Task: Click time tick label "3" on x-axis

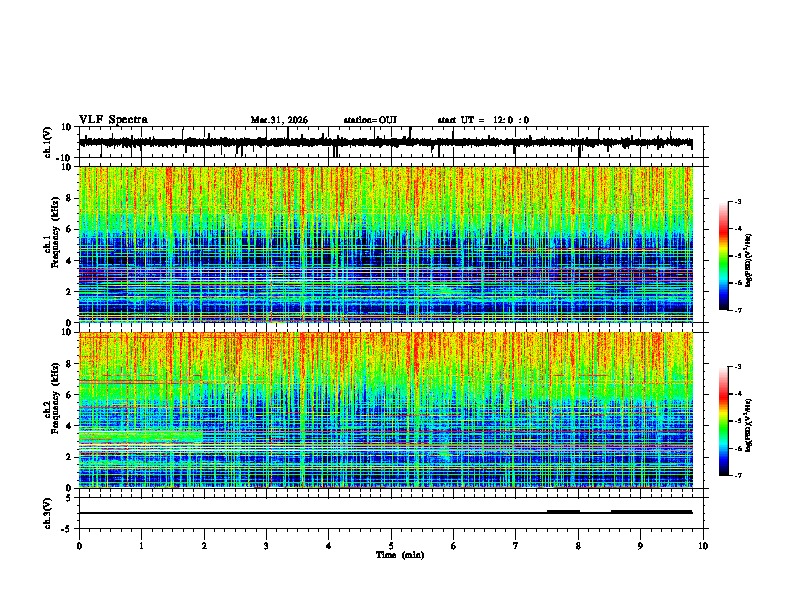Action: point(266,546)
